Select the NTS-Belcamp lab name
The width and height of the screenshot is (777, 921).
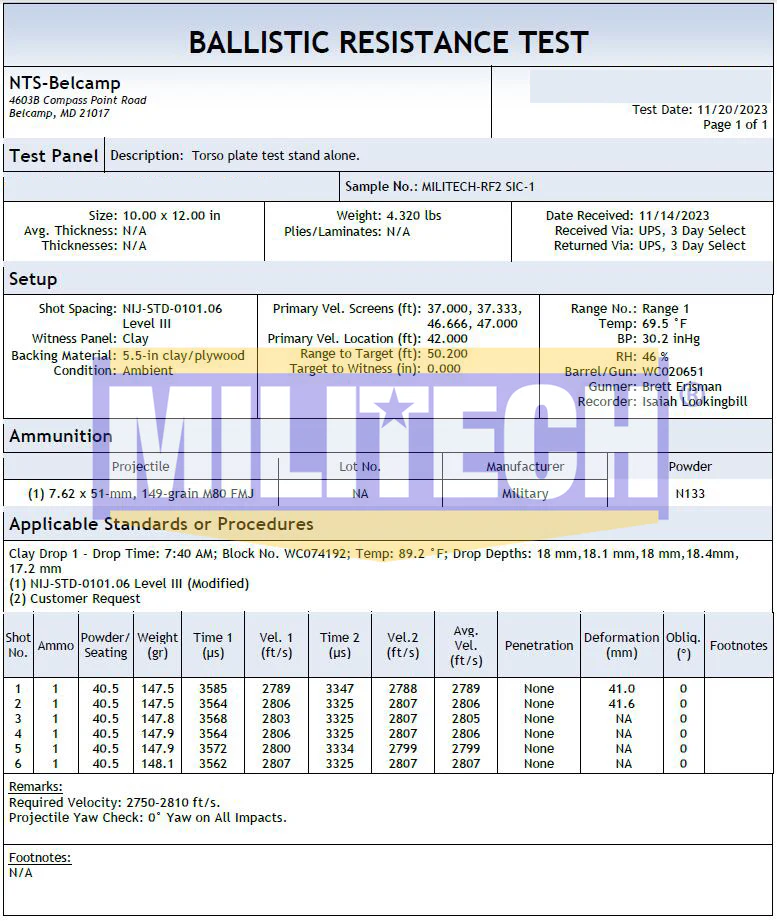tap(65, 83)
